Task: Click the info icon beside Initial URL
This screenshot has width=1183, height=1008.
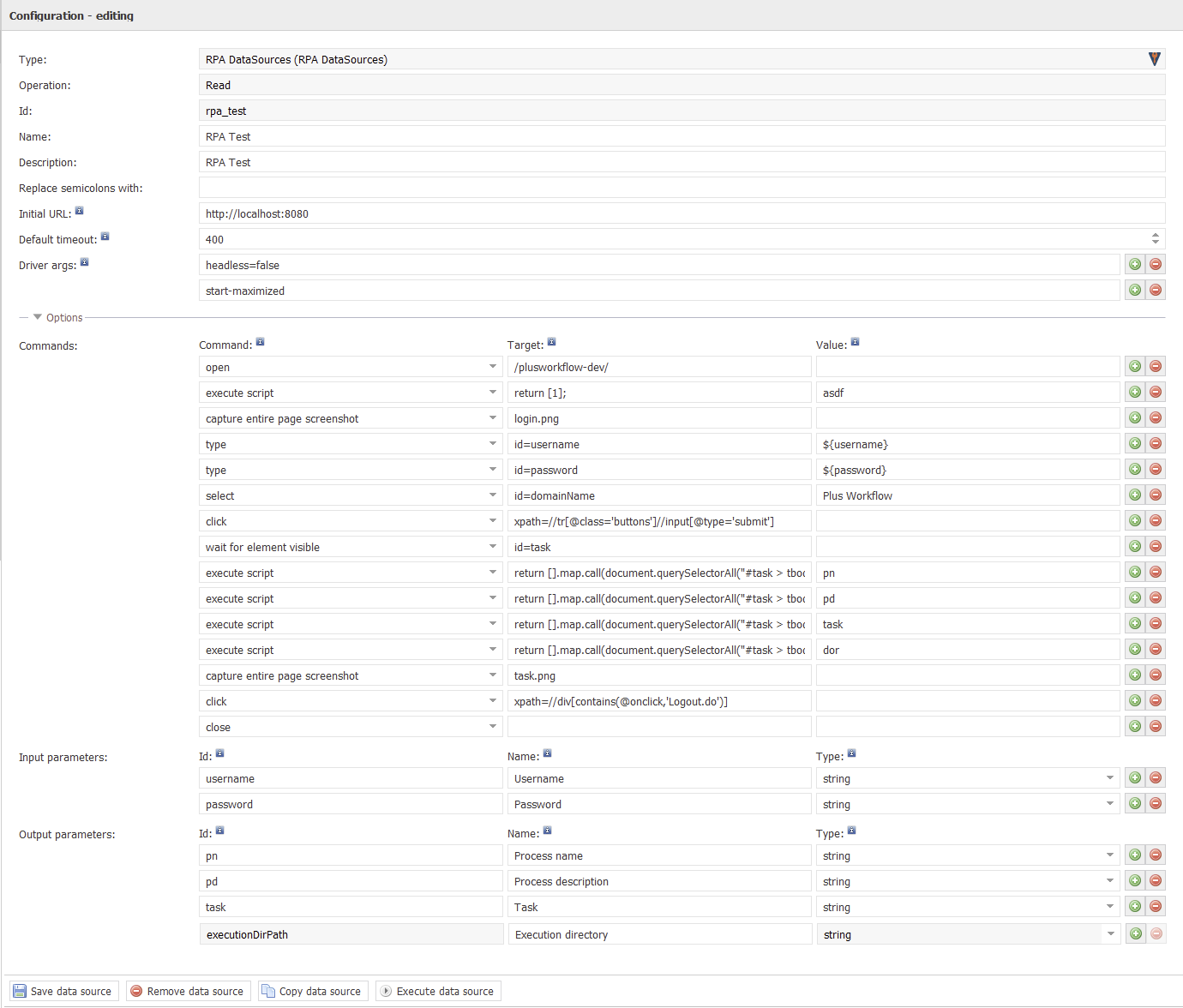Action: pyautogui.click(x=79, y=211)
